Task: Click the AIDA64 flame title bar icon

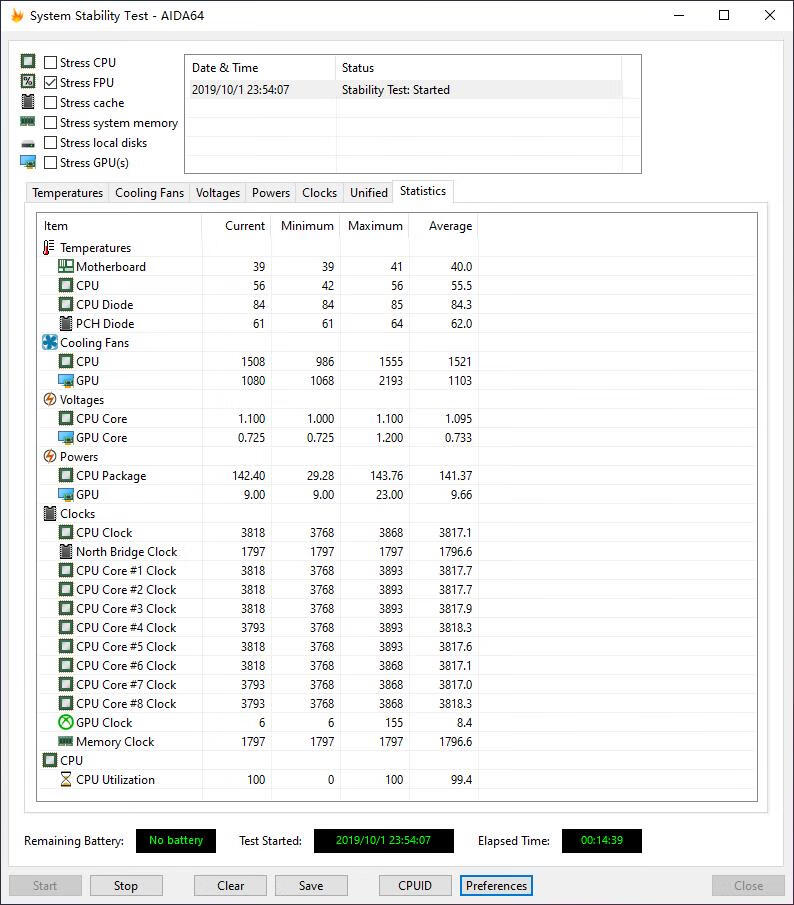Action: [17, 16]
